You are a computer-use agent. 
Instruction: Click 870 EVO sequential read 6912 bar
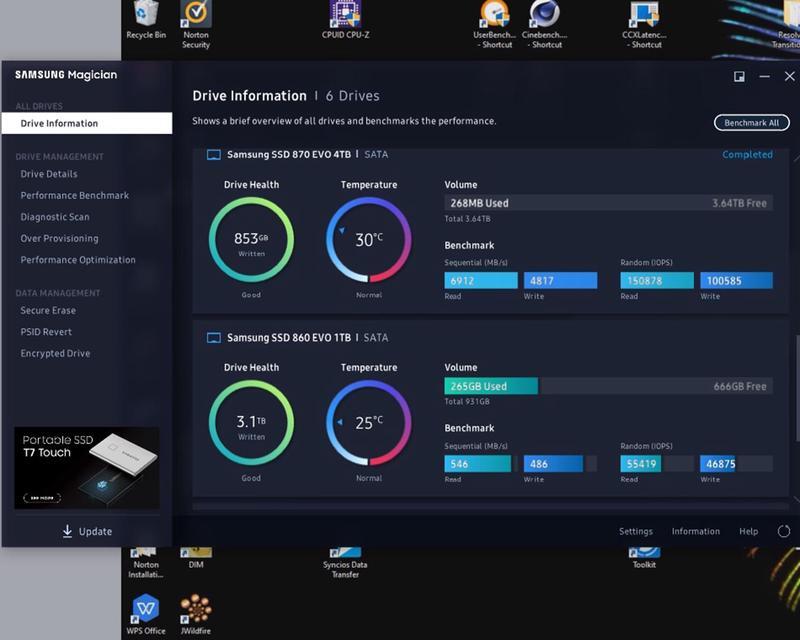pos(481,280)
